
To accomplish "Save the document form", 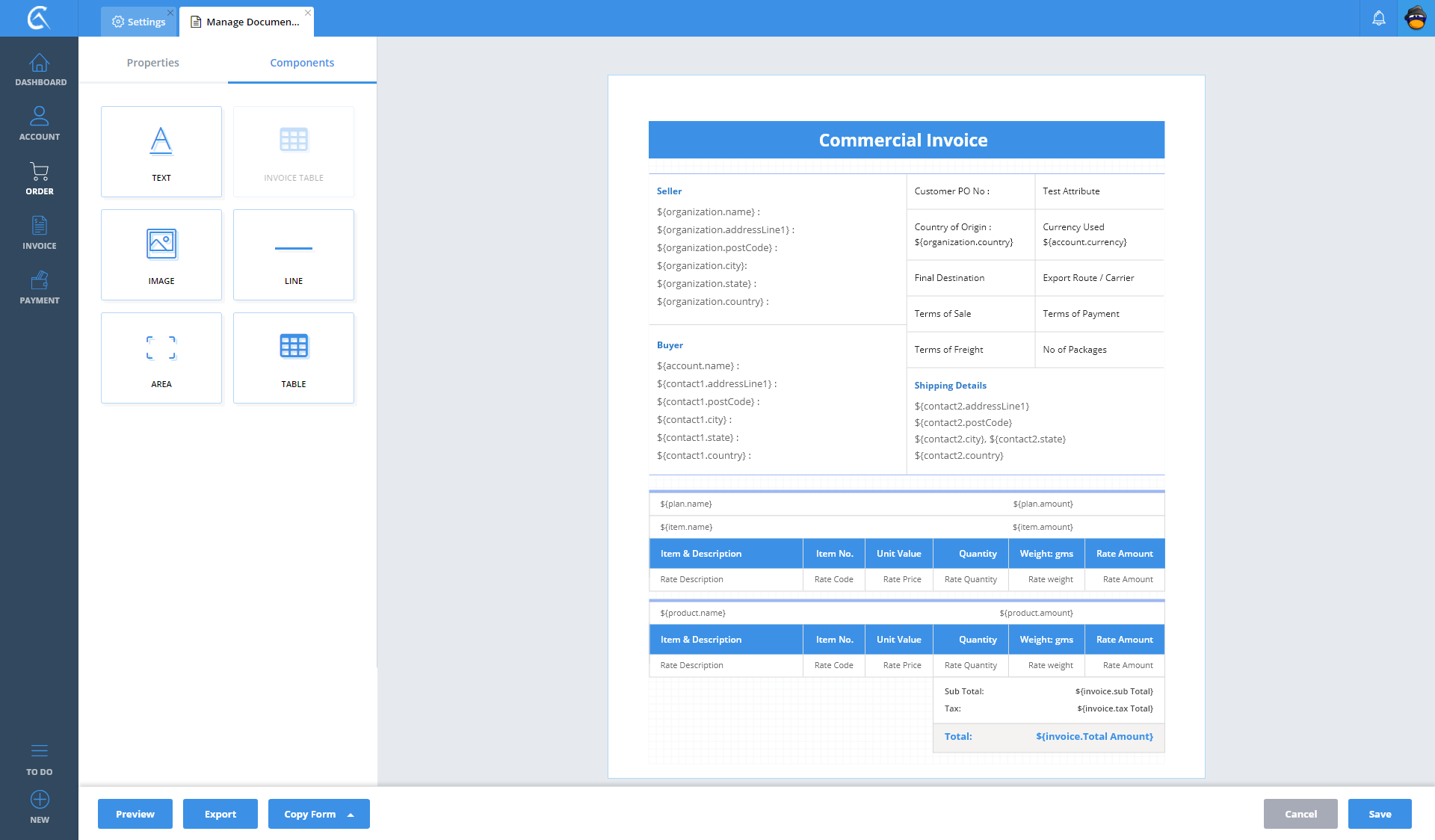I will coord(1379,814).
